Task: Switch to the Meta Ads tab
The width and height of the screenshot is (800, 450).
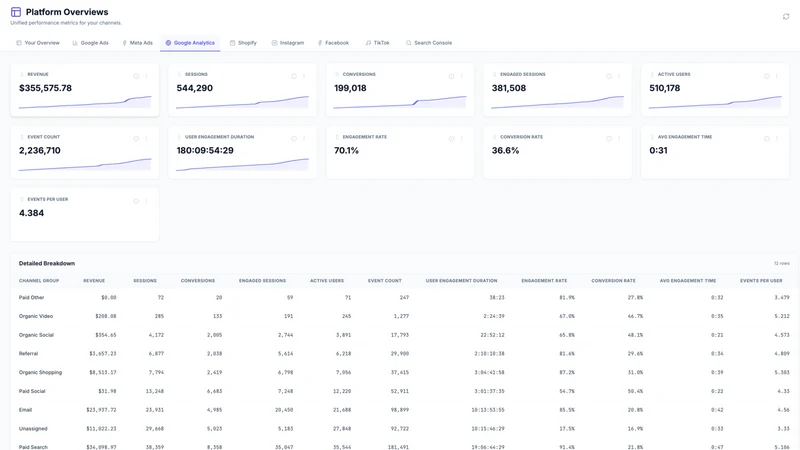Action: pyautogui.click(x=138, y=43)
